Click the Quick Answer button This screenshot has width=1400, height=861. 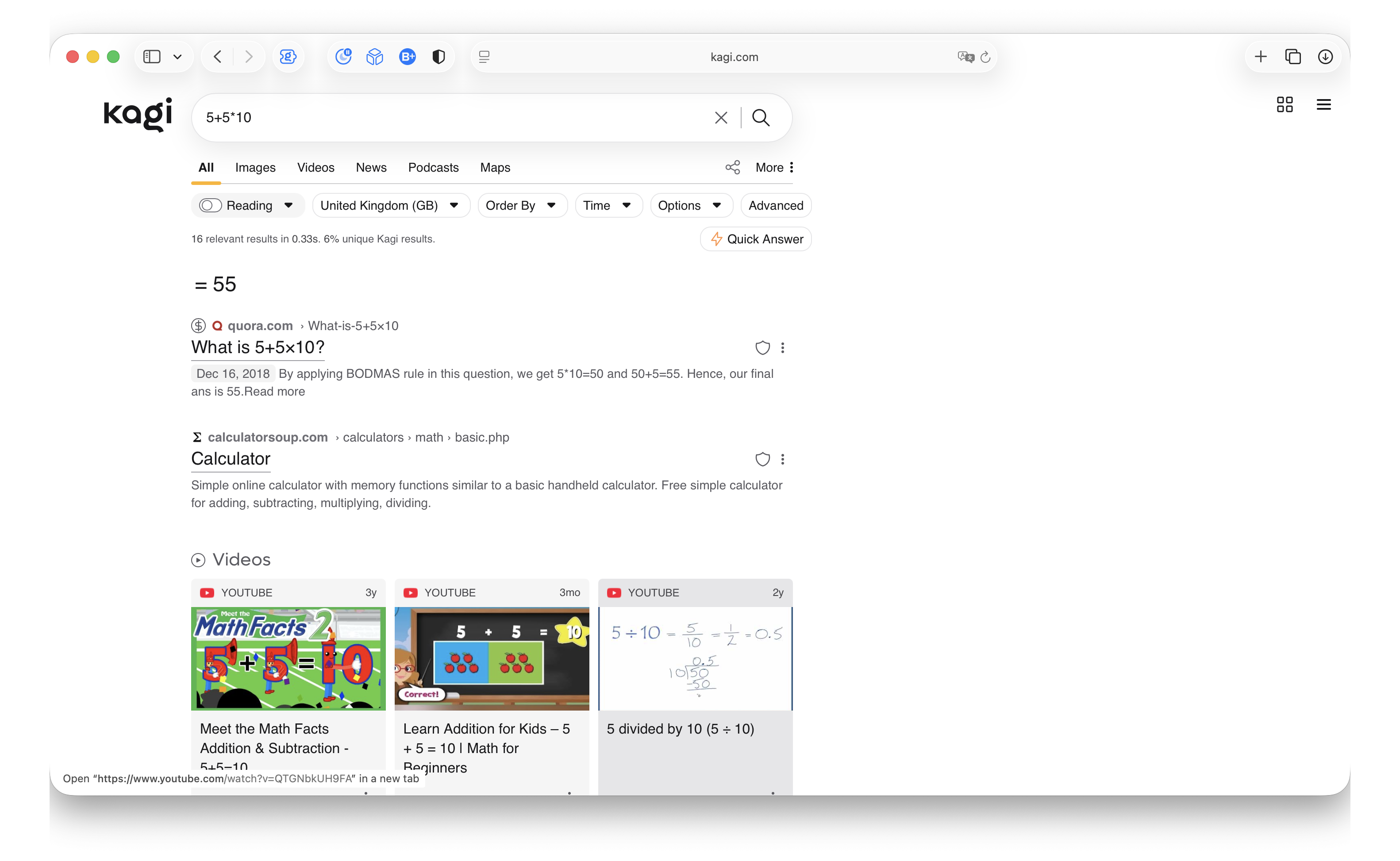coord(755,239)
